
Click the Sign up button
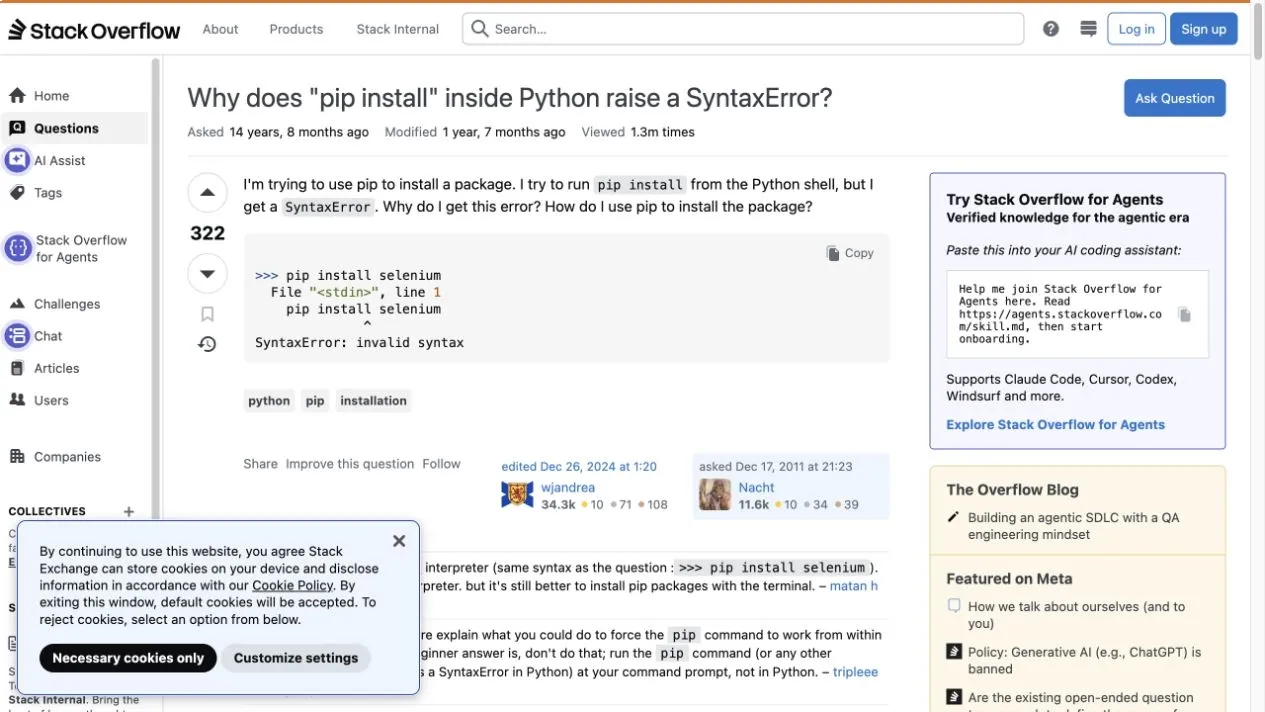tap(1203, 29)
